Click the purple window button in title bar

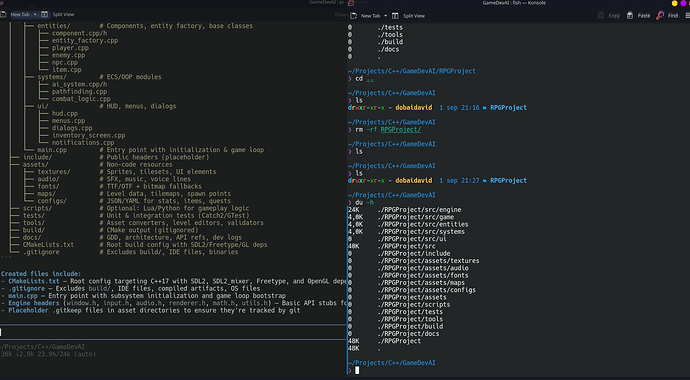point(683,3)
